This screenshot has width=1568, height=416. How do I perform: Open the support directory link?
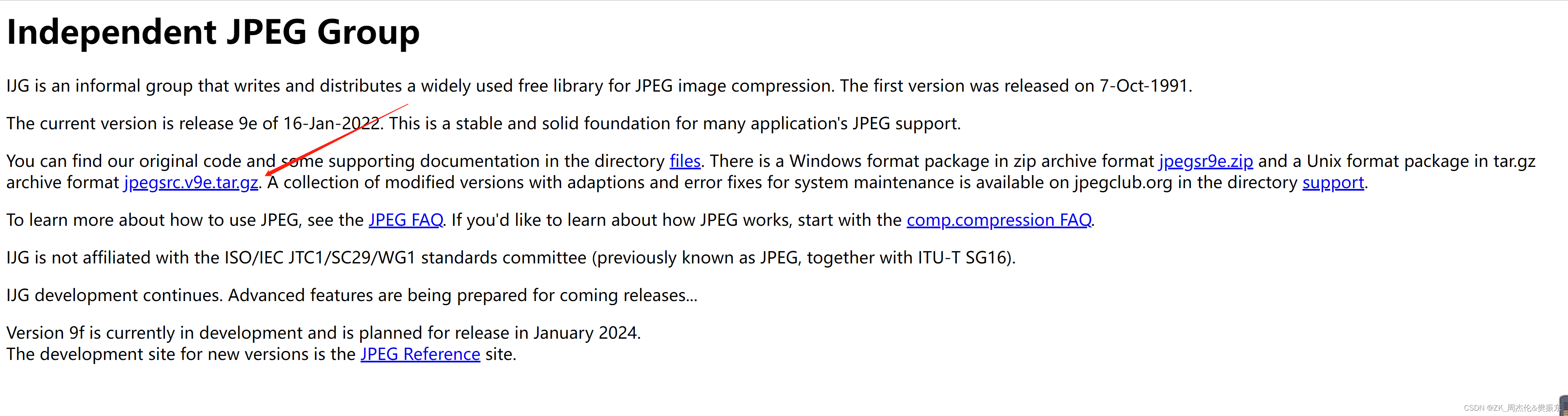click(1332, 182)
